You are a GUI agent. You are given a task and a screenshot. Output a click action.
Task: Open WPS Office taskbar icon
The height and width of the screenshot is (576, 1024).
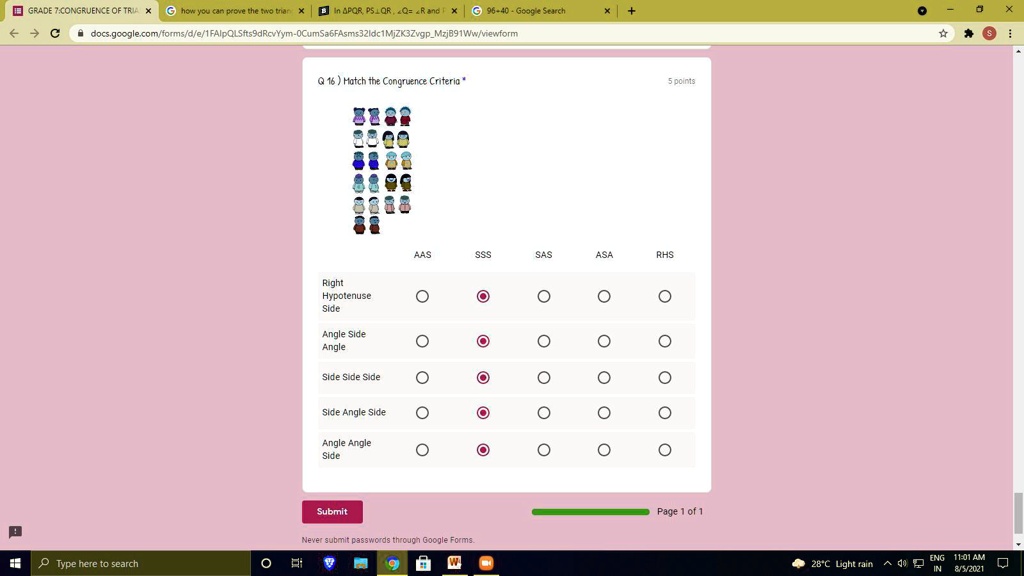(x=455, y=563)
